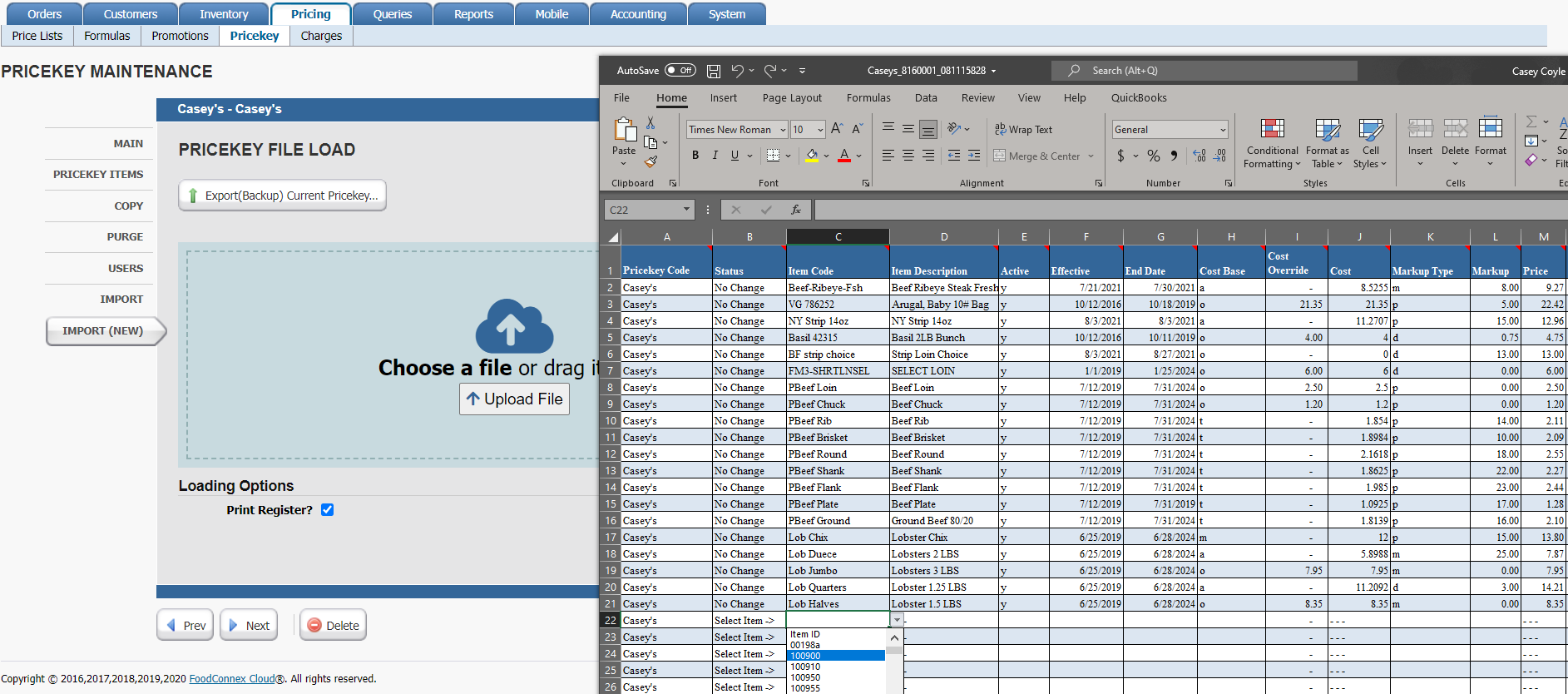Click the Next button
Viewport: 1568px width, 694px height.
pos(249,626)
